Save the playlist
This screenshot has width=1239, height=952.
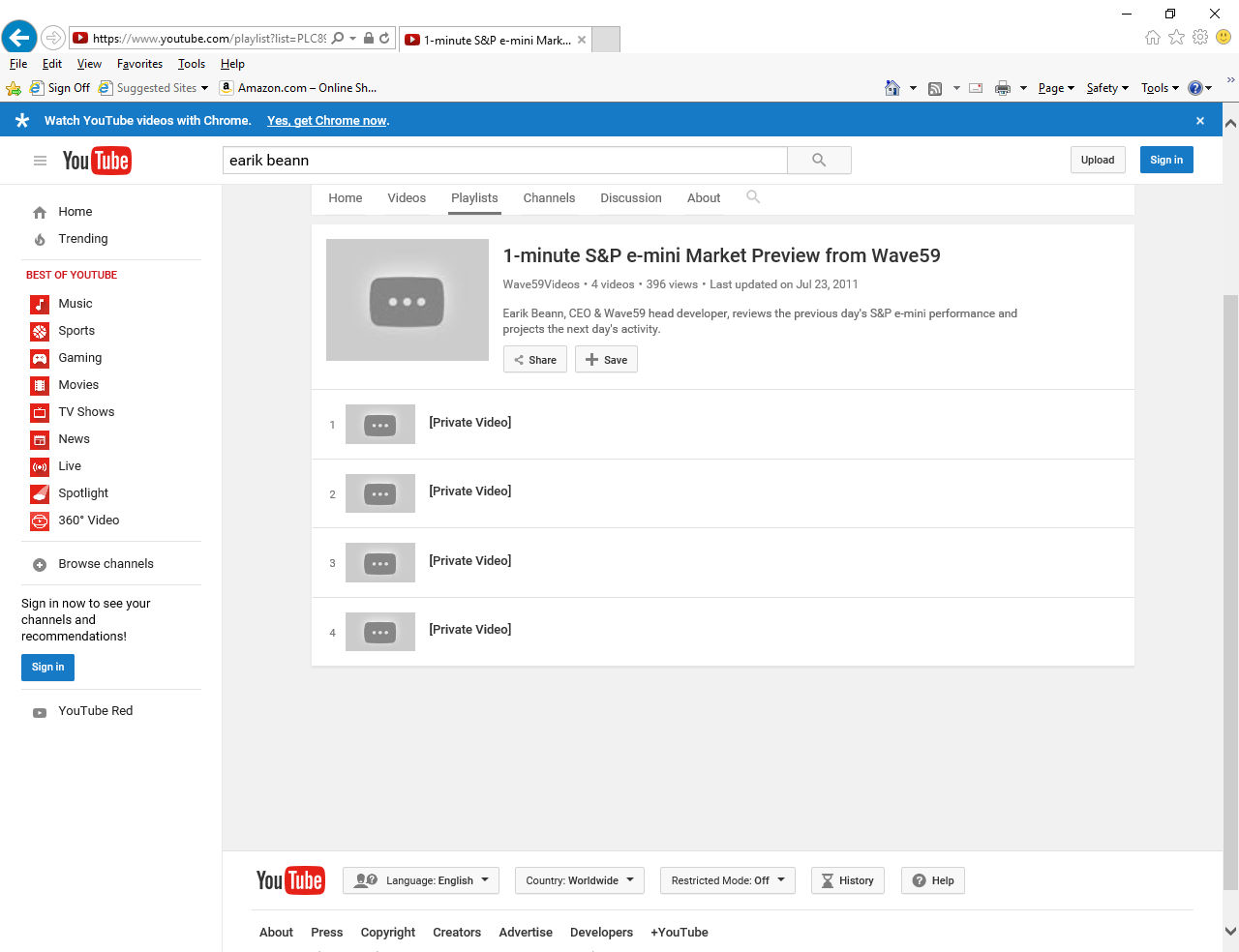606,360
